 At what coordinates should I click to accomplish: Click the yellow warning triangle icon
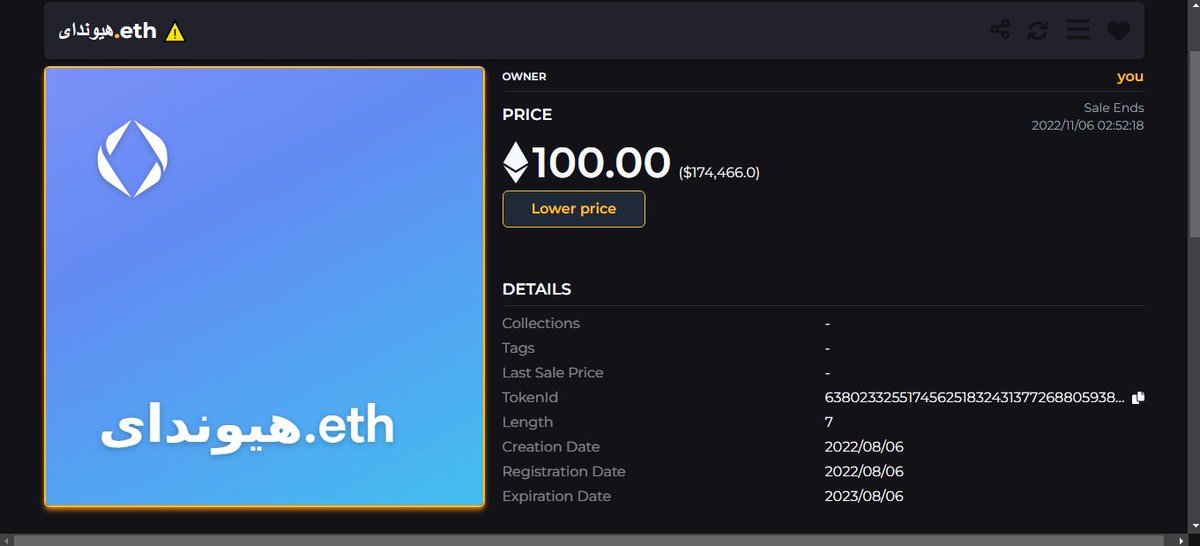[x=175, y=32]
